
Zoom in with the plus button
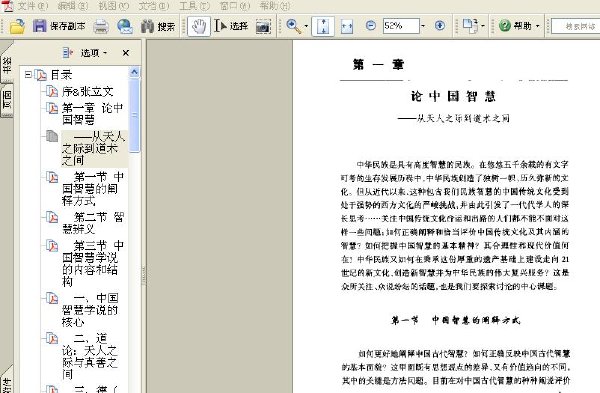pyautogui.click(x=440, y=26)
